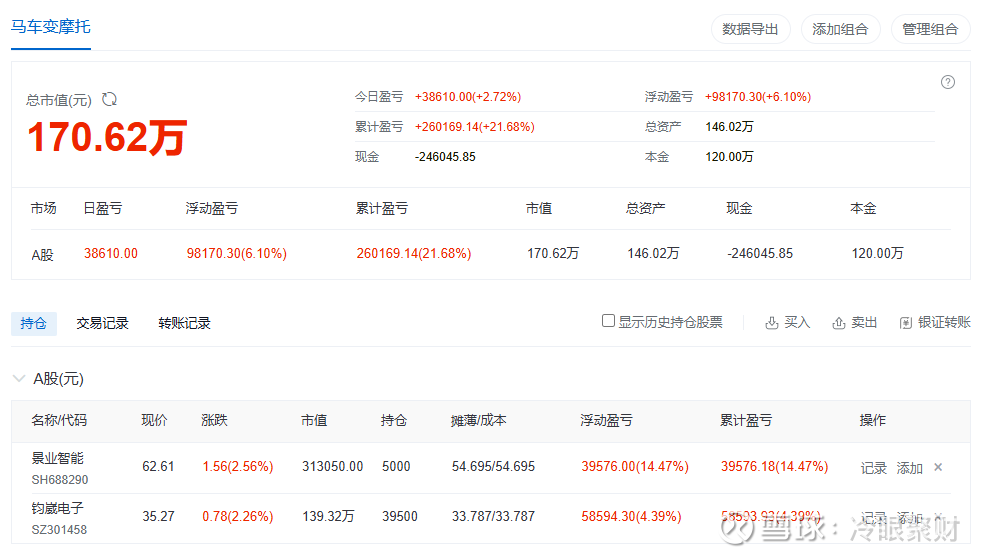Toggle 显示历史持仓股票 checkbox
This screenshot has height=559, width=989.
pyautogui.click(x=608, y=321)
